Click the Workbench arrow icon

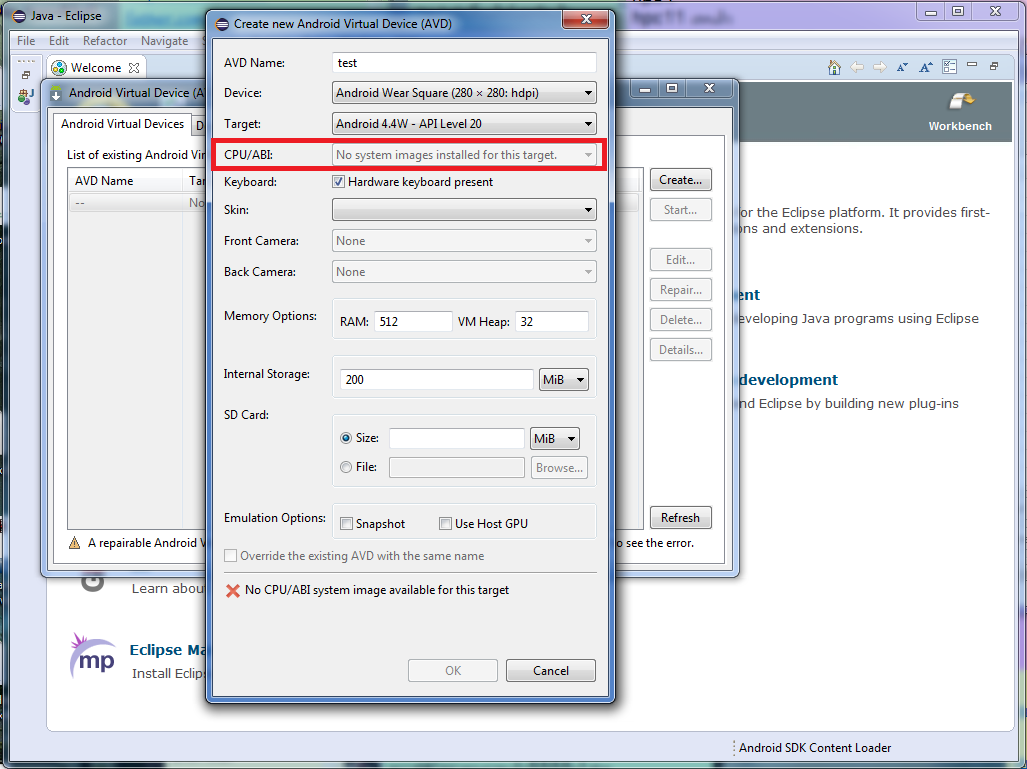pyautogui.click(x=960, y=102)
